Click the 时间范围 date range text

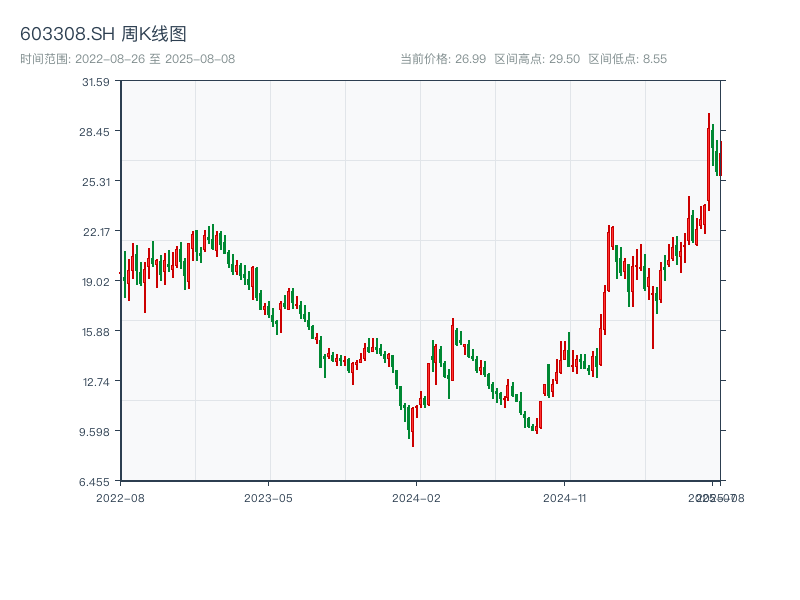pyautogui.click(x=127, y=59)
